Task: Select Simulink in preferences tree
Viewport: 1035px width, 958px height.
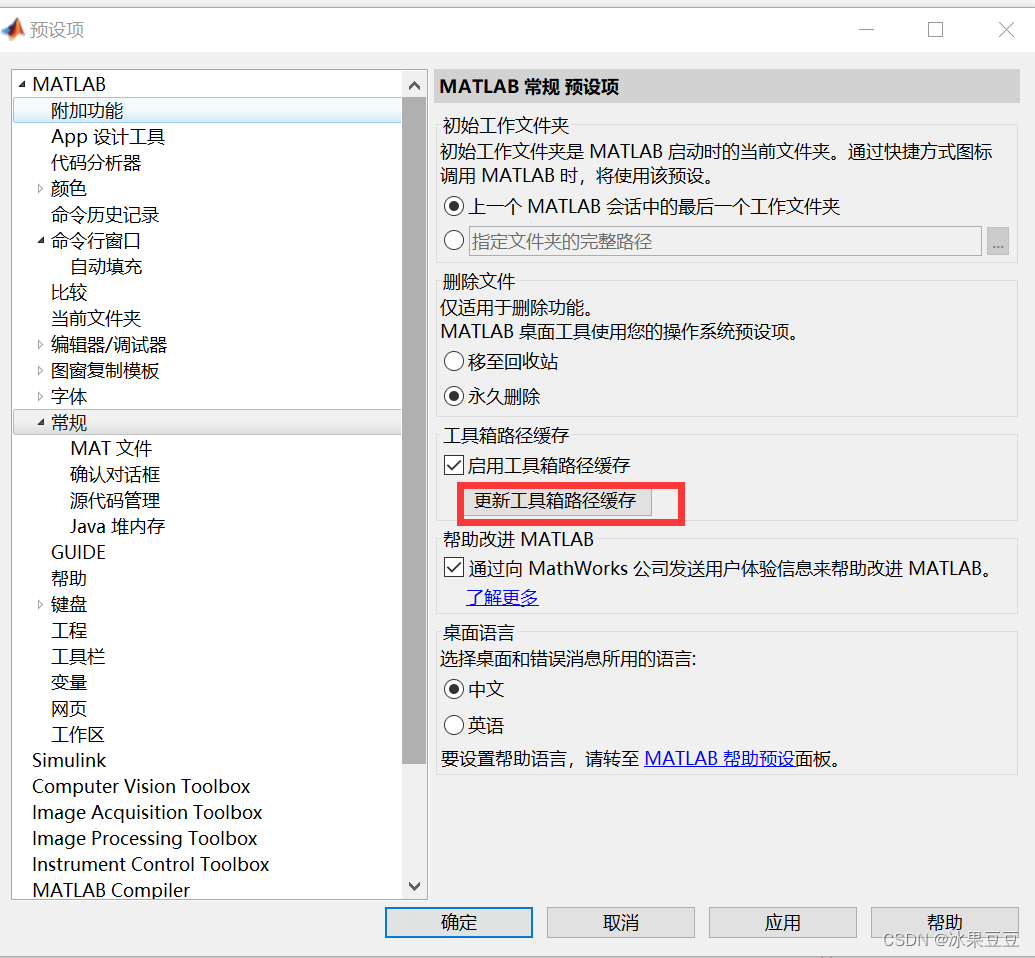Action: click(x=69, y=761)
